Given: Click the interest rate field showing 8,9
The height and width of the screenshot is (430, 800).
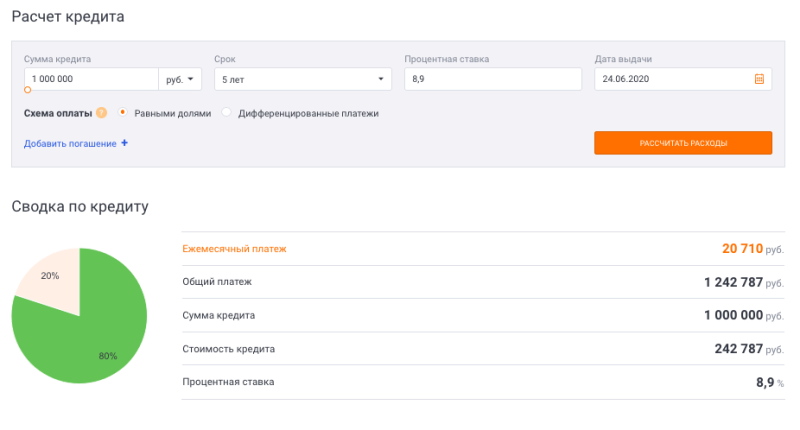Looking at the screenshot, I should pos(493,79).
